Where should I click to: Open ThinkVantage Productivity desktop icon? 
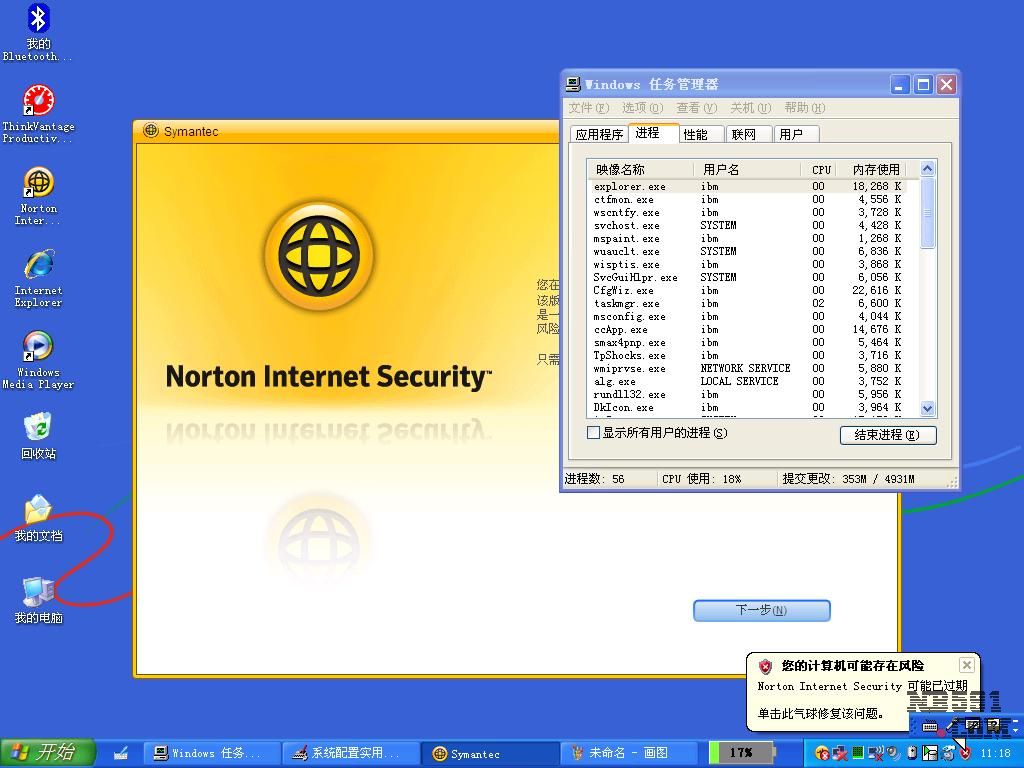pos(38,101)
